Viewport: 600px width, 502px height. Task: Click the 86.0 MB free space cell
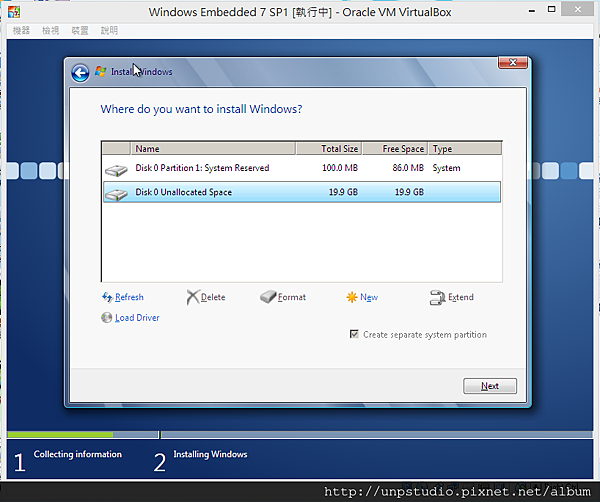pyautogui.click(x=408, y=168)
